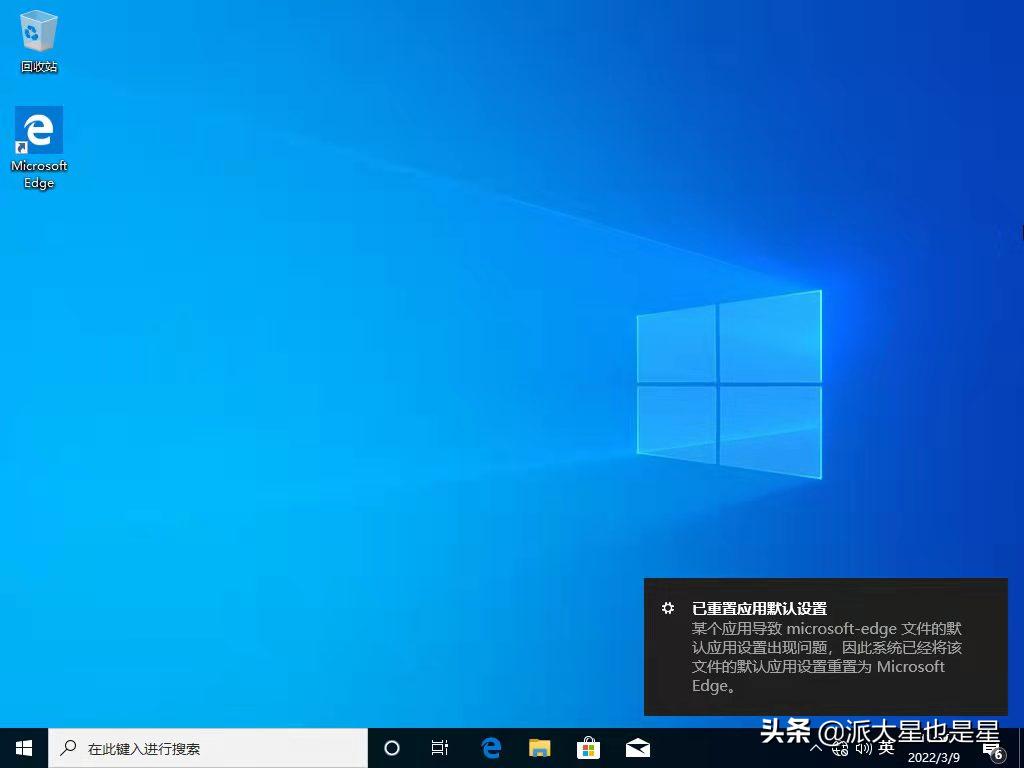The image size is (1024, 768).
Task: Open the Mail app from taskbar
Action: pyautogui.click(x=637, y=748)
